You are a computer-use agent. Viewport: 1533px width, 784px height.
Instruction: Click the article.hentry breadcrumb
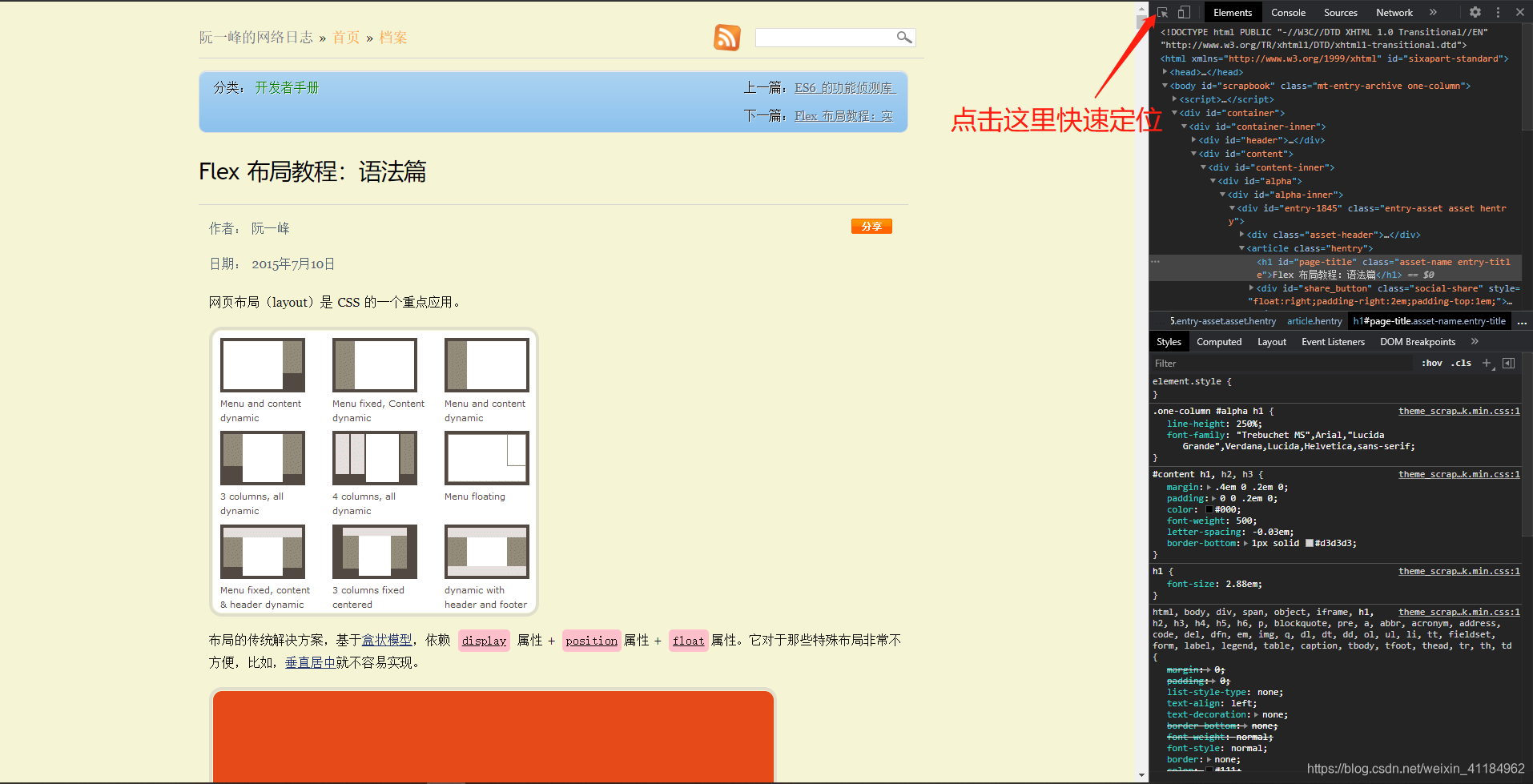tap(1314, 321)
